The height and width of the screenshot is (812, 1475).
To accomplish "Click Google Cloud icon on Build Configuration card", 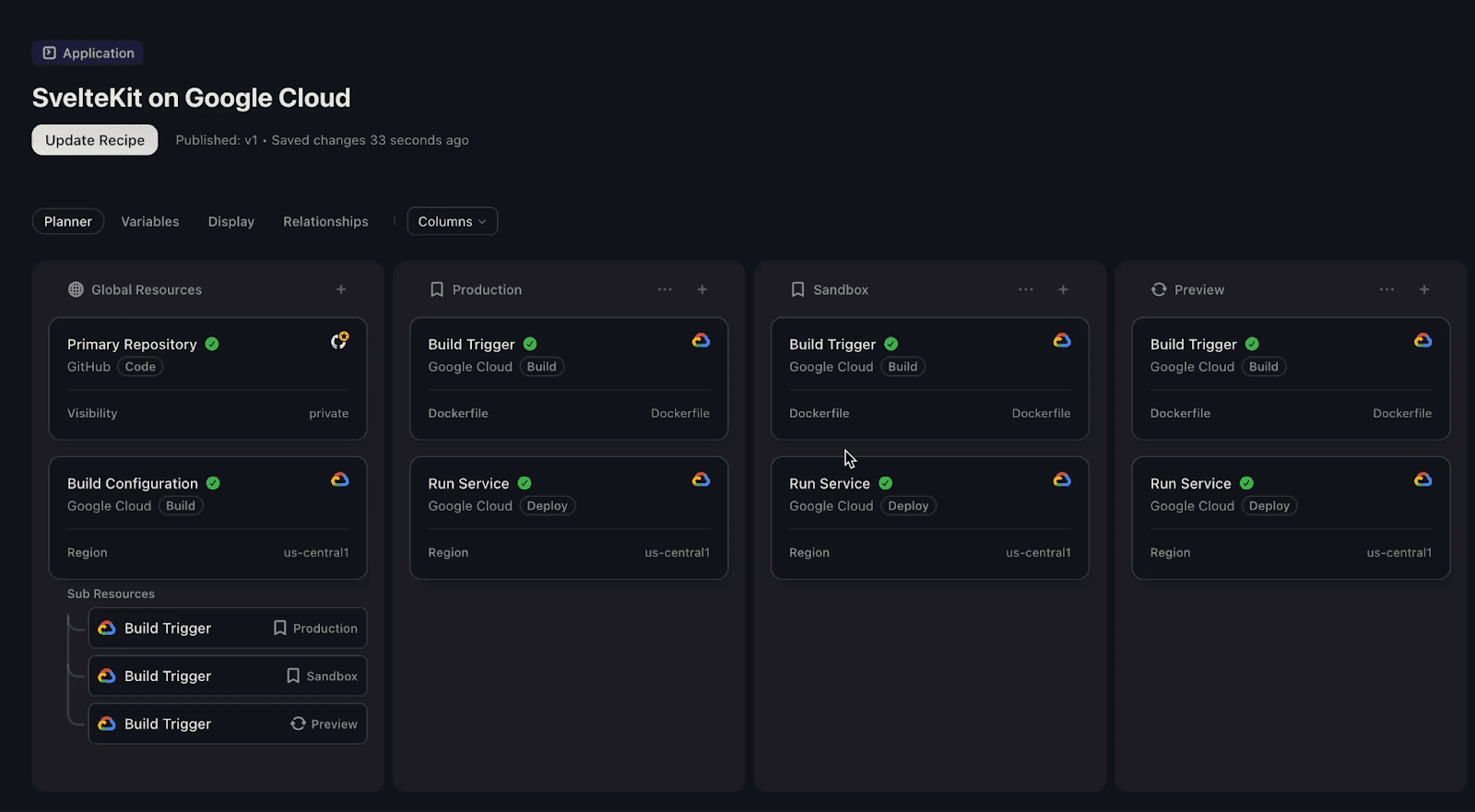I will tap(340, 479).
